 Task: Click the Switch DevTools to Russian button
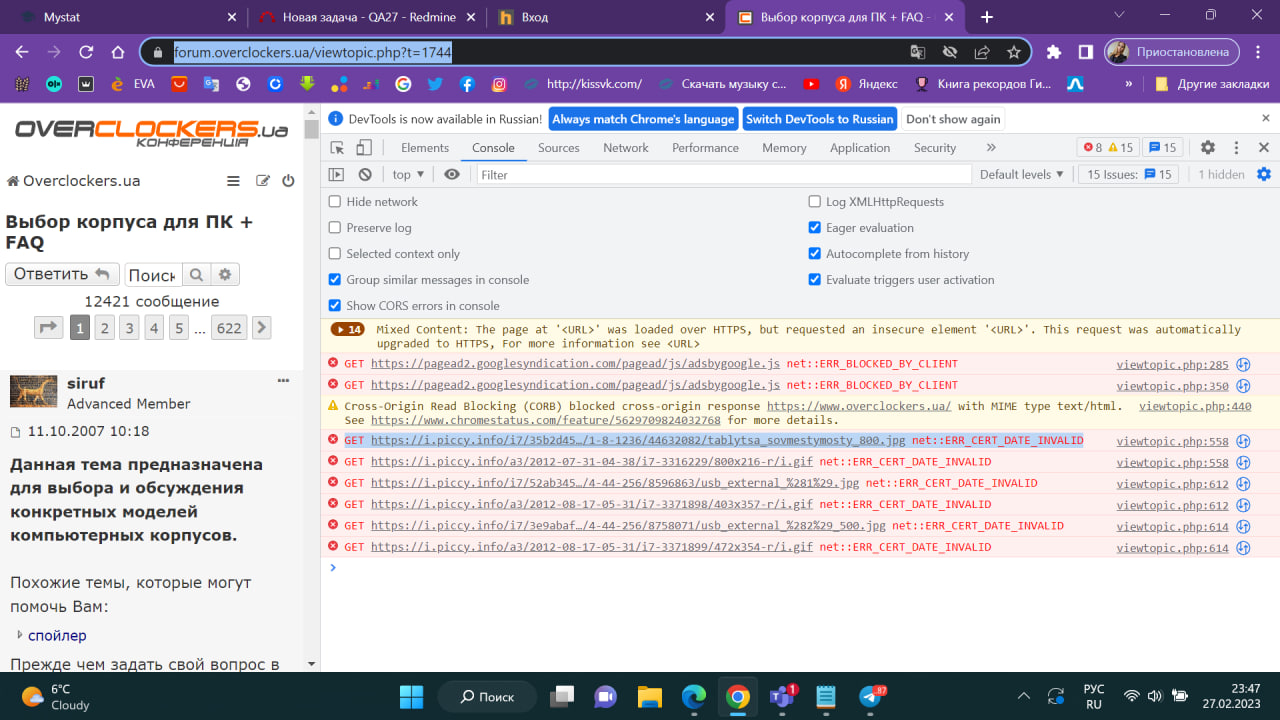click(819, 119)
